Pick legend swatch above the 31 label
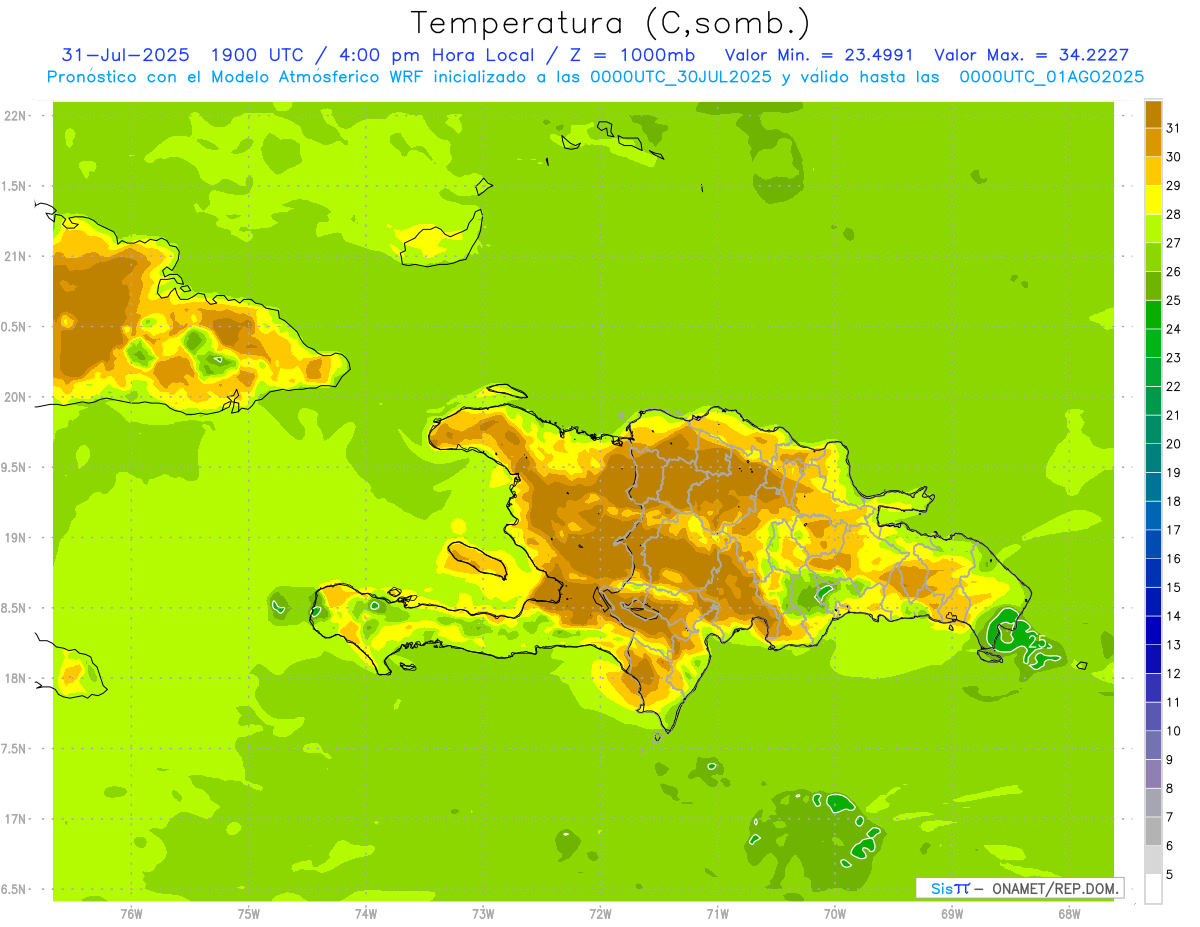Viewport: 1200px width, 927px height. click(x=1153, y=114)
